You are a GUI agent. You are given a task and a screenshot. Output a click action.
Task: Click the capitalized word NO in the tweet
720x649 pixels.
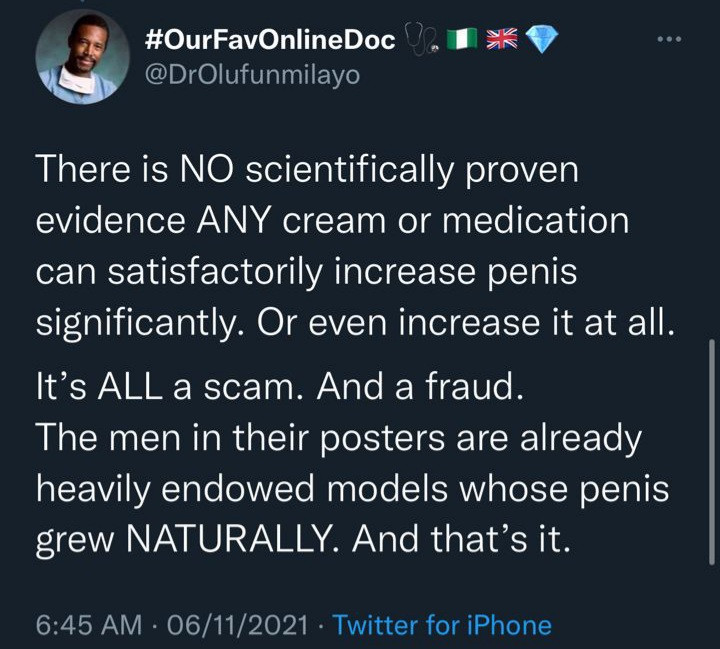pos(206,169)
